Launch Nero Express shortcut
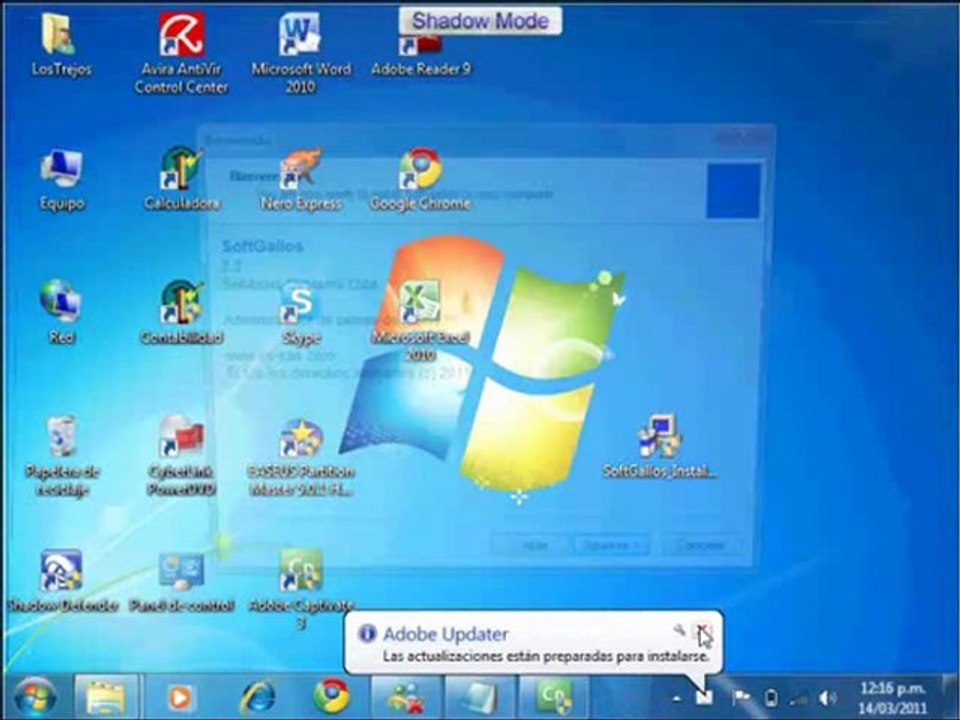This screenshot has height=720, width=960. 301,179
